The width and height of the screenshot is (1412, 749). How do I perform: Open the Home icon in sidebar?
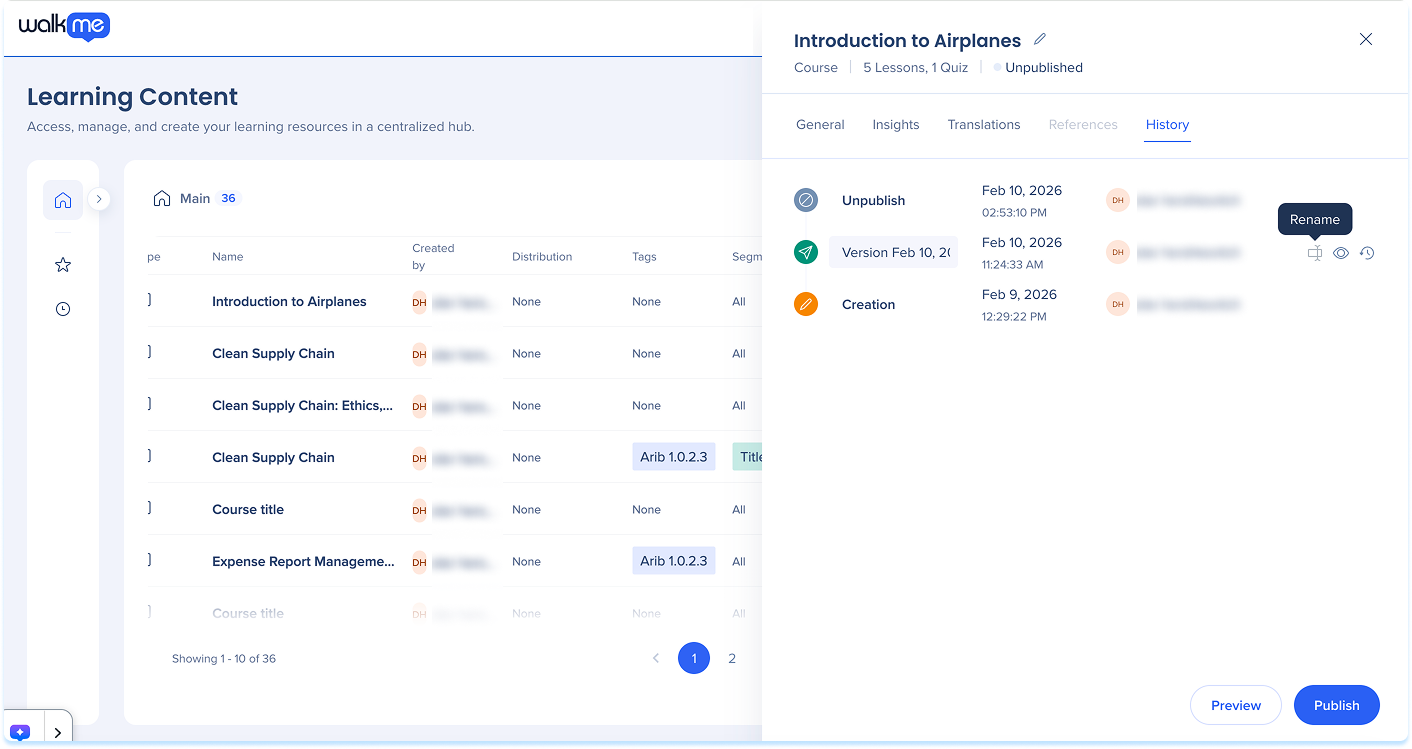pyautogui.click(x=63, y=200)
